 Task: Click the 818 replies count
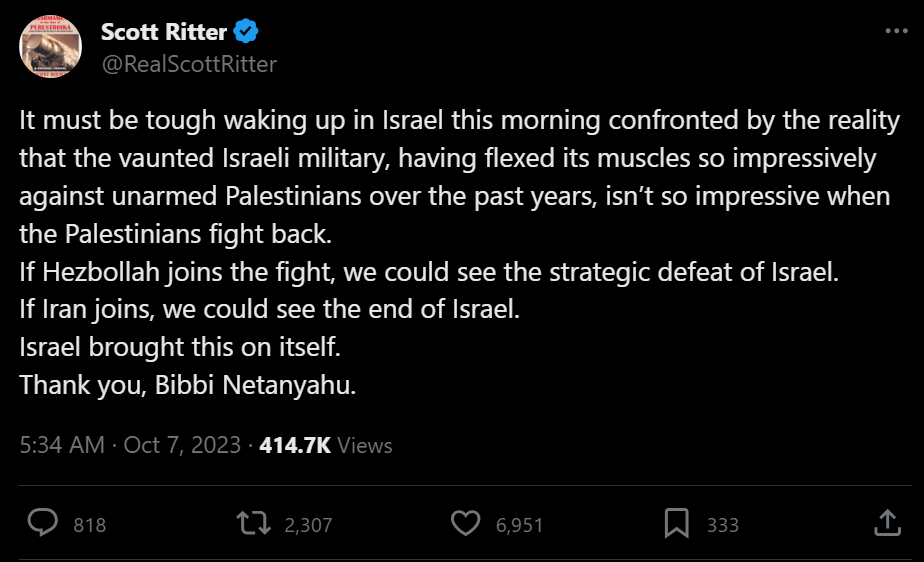[90, 524]
